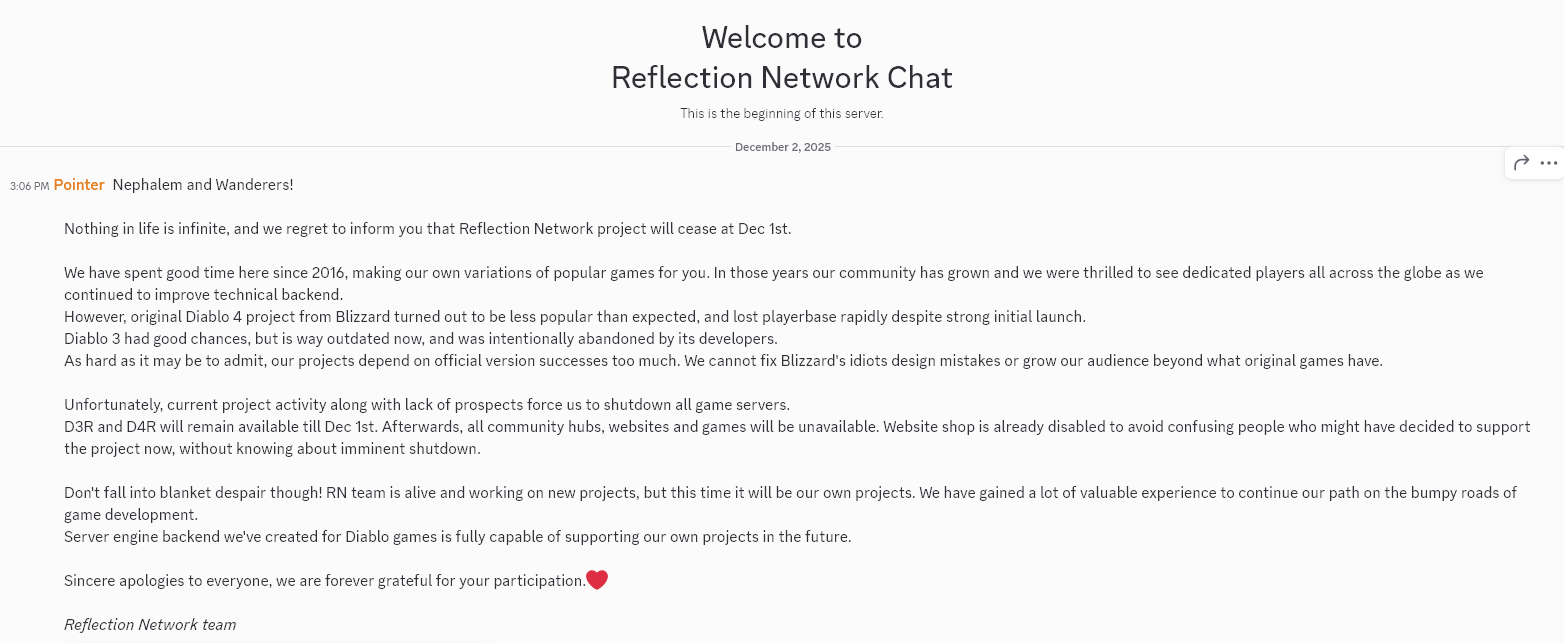Click the red heart emoji in the message
This screenshot has width=1564, height=643.
[x=597, y=580]
